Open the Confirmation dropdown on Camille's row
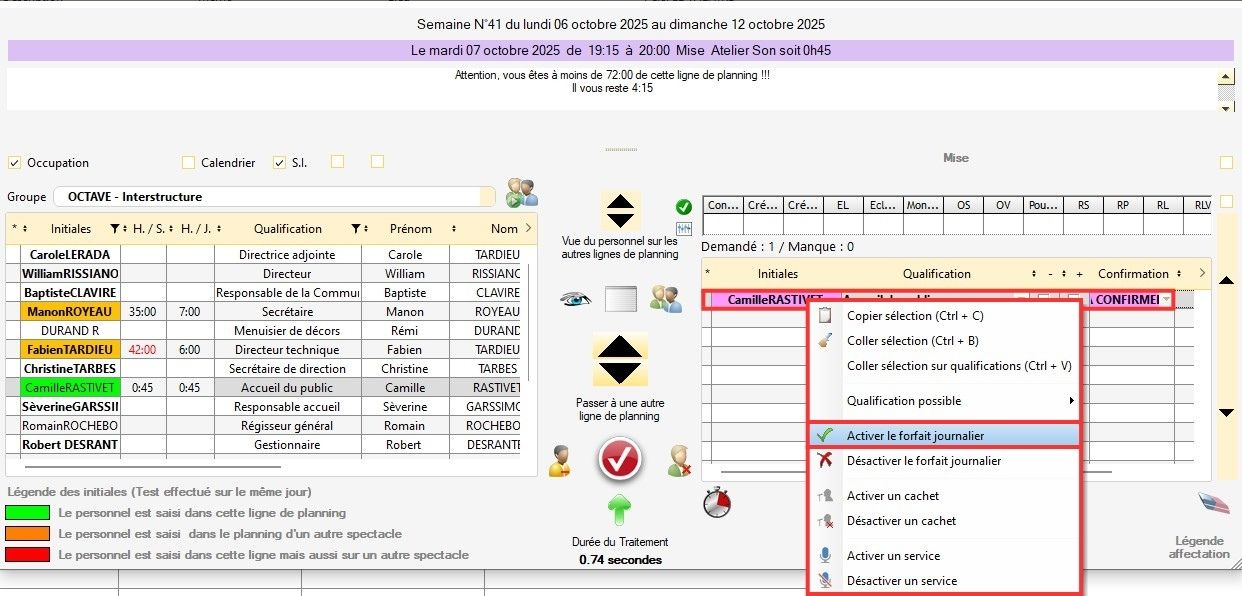Screen dimensions: 1242x596 tap(1166, 300)
